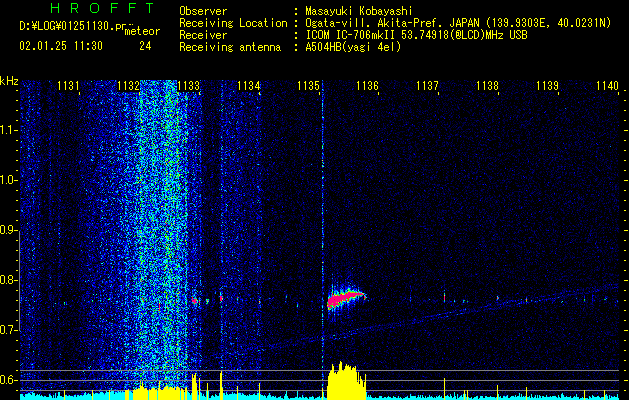Click the date 02.01.25 11:30
The width and height of the screenshot is (629, 400).
click(x=61, y=46)
